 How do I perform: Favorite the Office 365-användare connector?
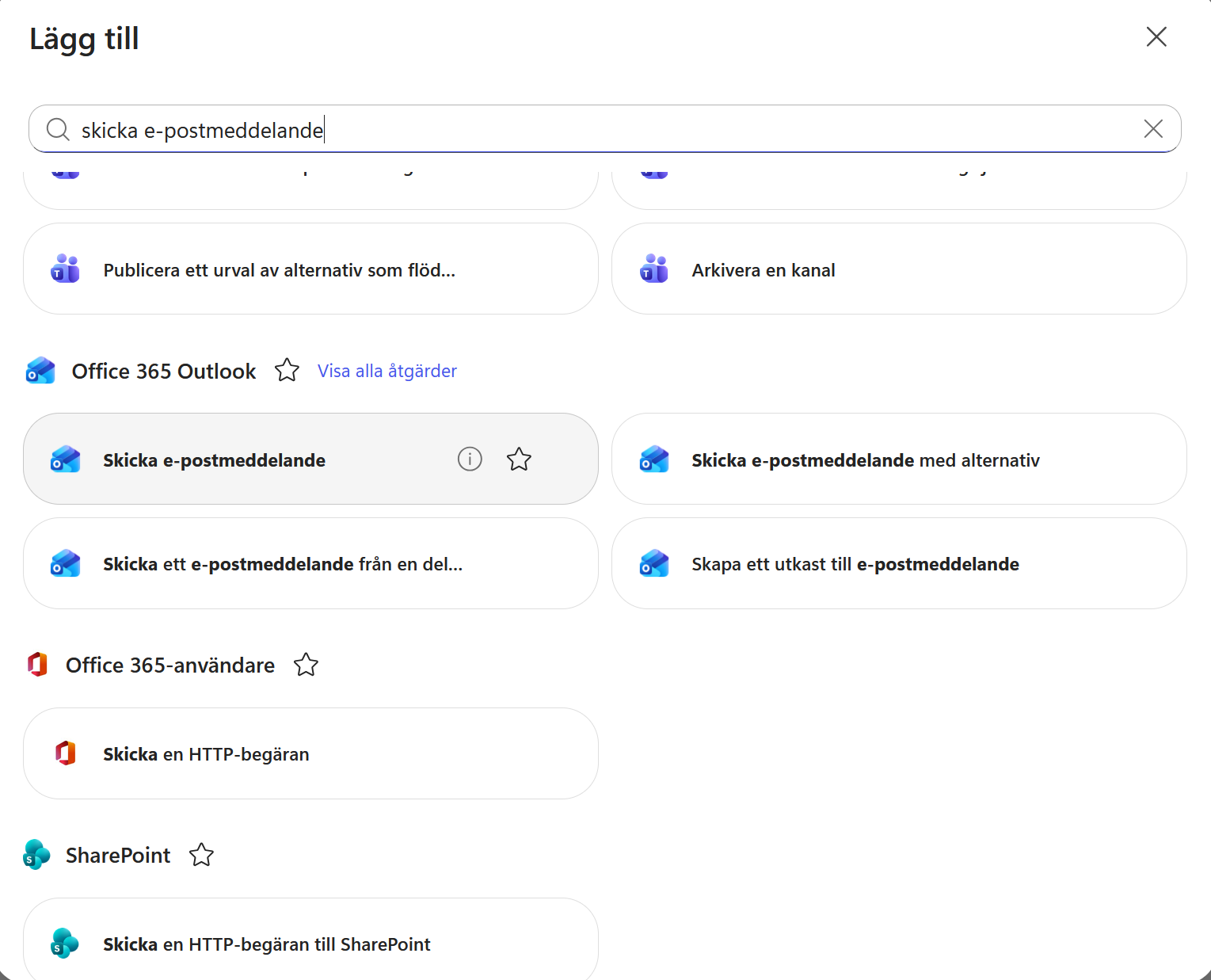tap(306, 665)
